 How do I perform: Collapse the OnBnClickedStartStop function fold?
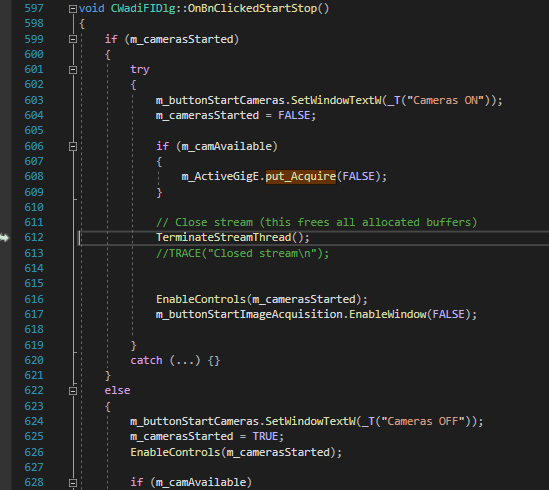[72, 9]
